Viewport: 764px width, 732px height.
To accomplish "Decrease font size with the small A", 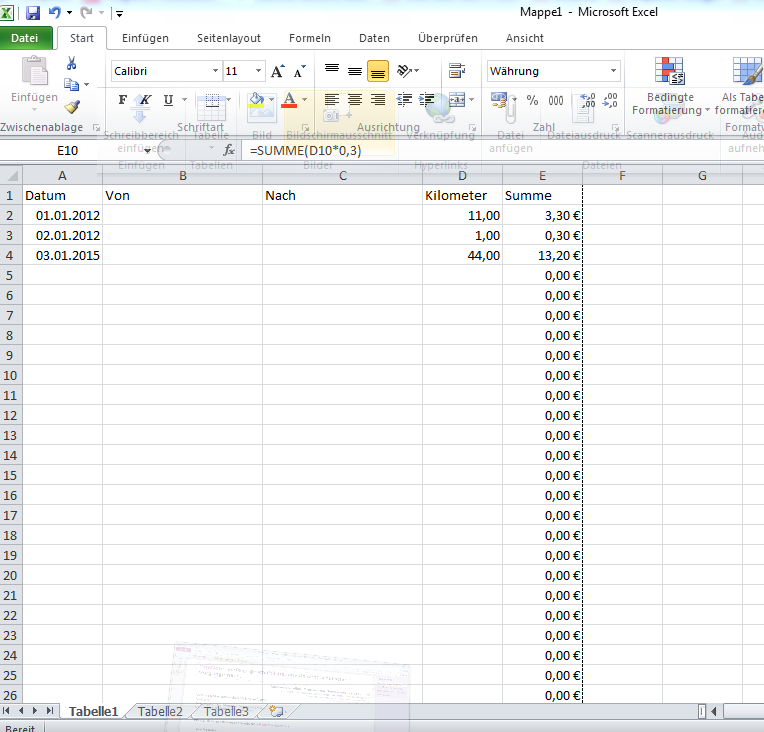I will pyautogui.click(x=299, y=71).
